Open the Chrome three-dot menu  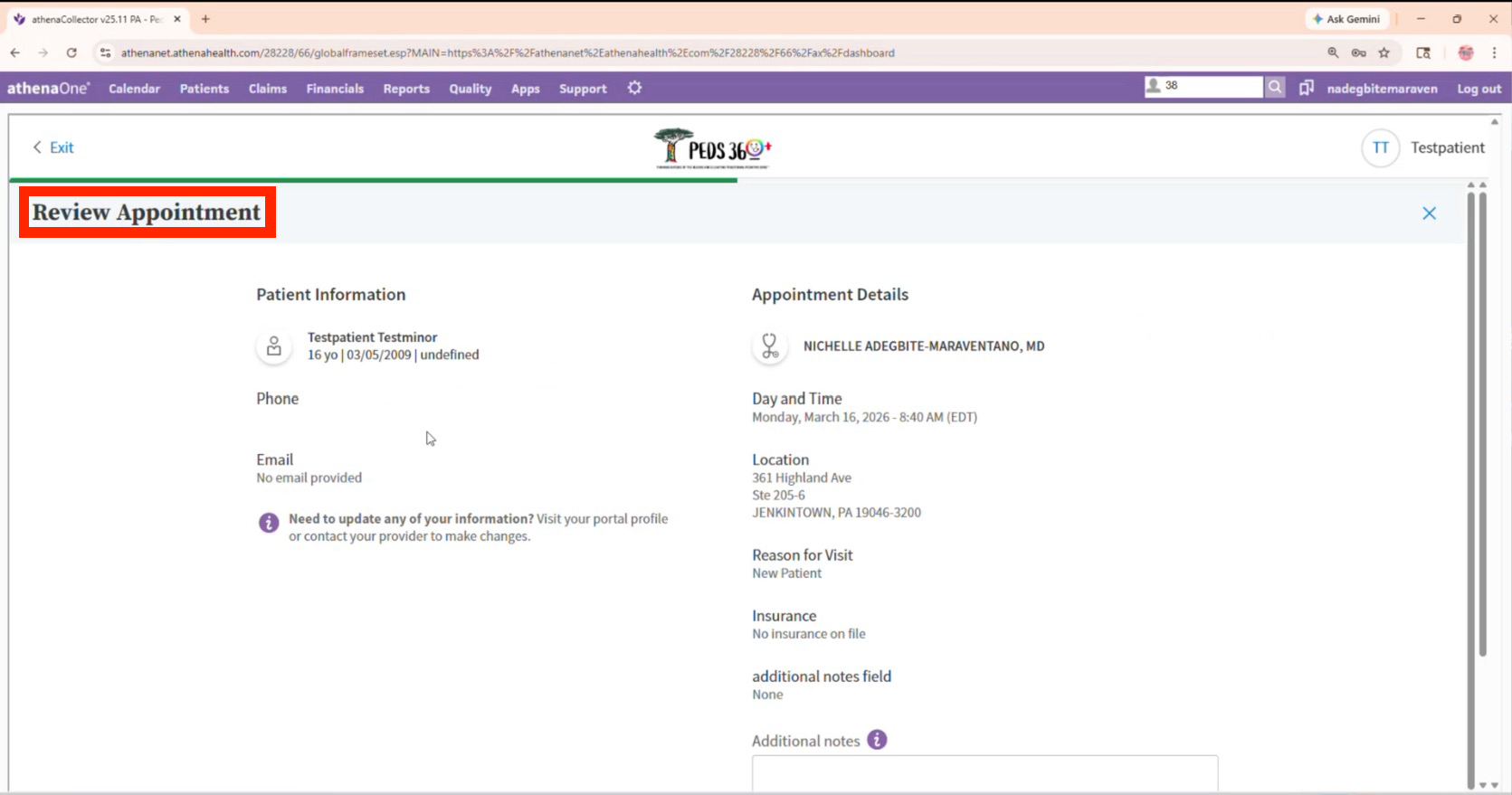coord(1495,53)
